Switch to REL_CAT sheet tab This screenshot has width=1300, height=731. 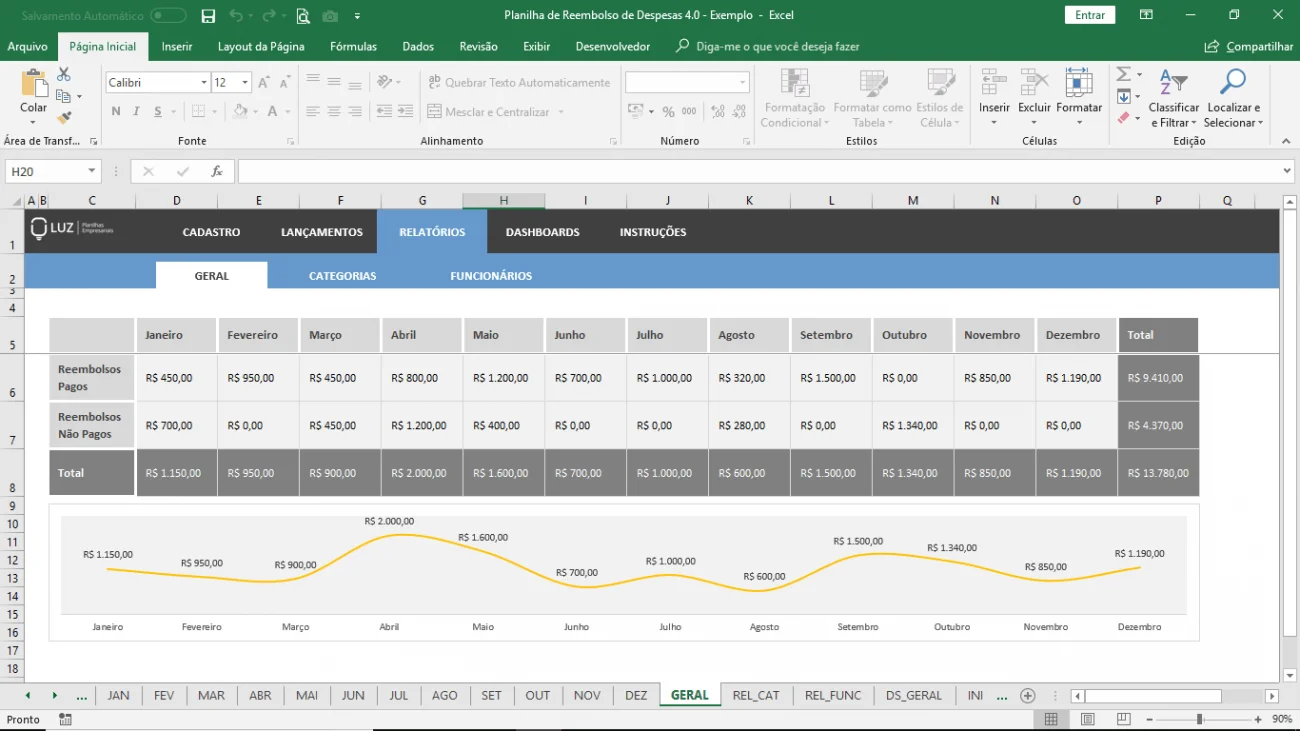756,695
